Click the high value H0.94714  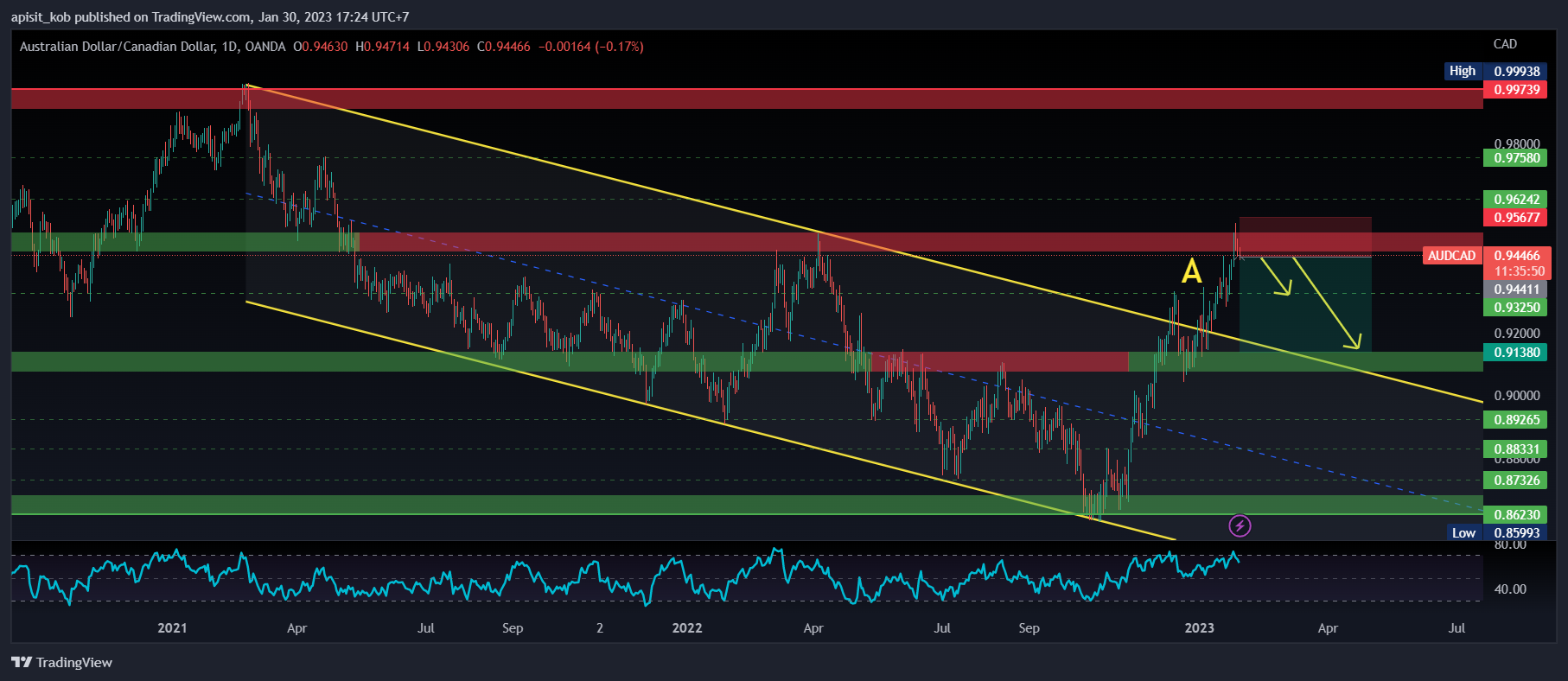[382, 47]
